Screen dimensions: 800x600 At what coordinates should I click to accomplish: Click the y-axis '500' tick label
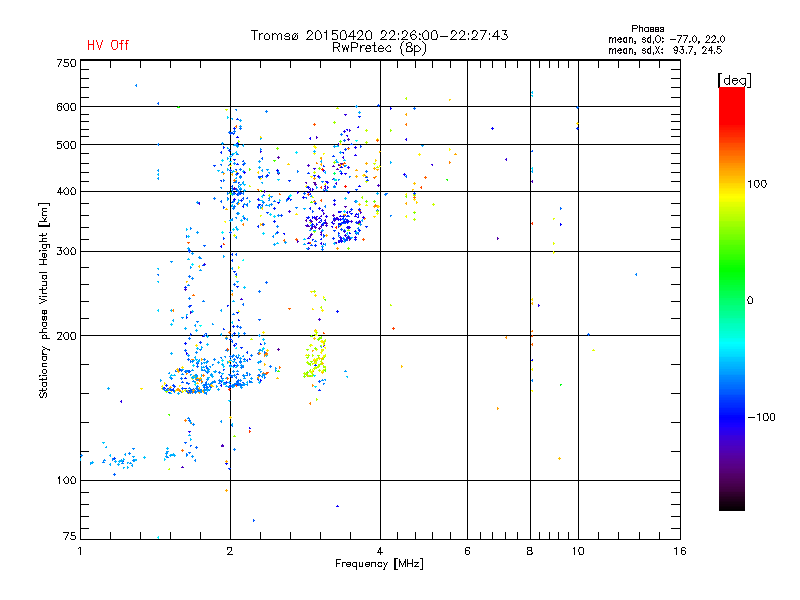click(x=66, y=145)
